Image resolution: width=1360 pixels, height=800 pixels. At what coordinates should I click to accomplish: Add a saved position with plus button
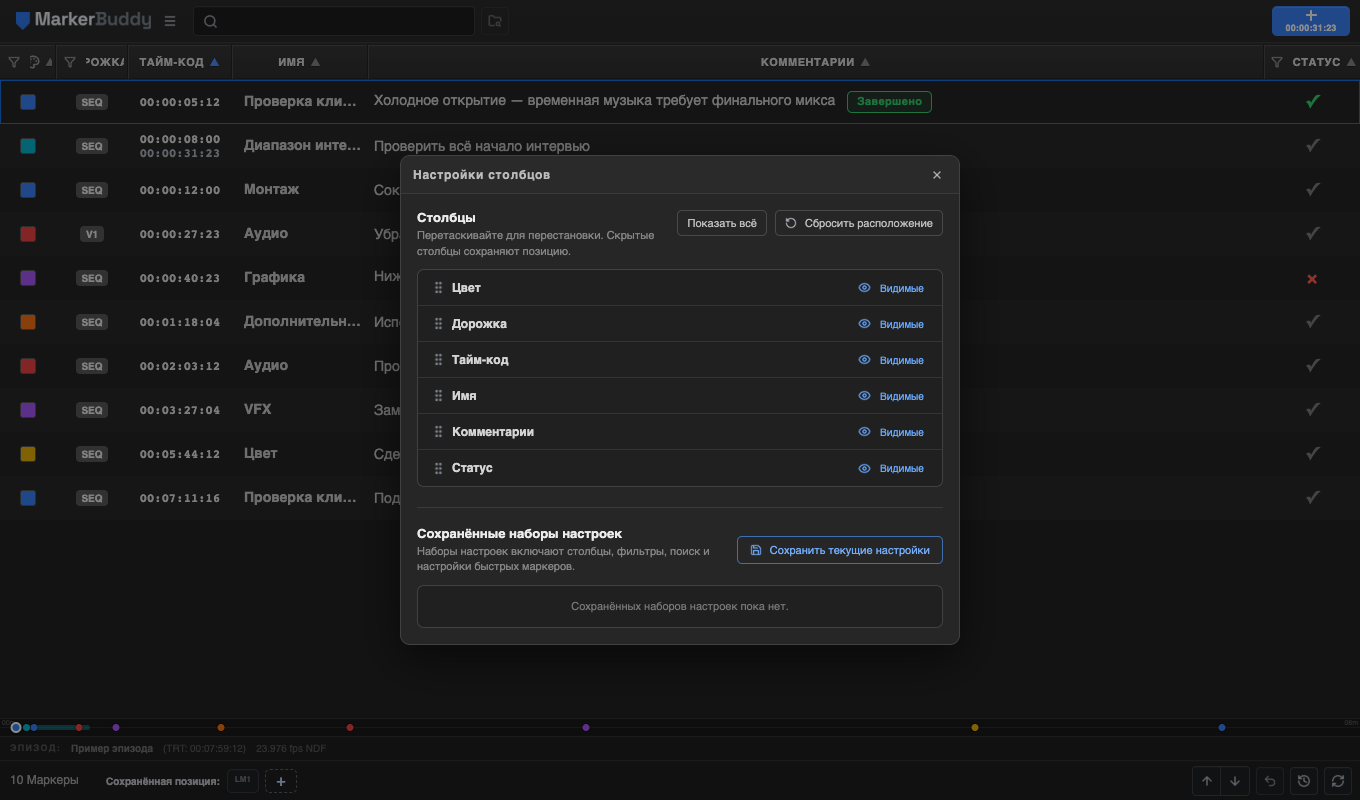click(281, 781)
